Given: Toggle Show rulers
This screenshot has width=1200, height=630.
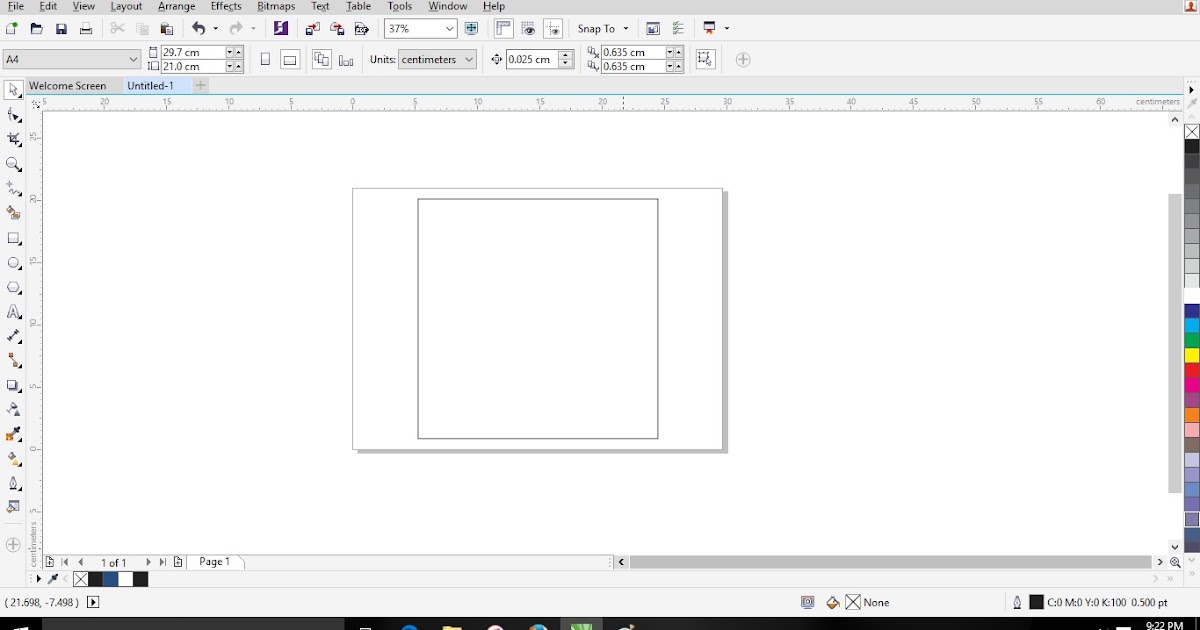Looking at the screenshot, I should tap(503, 29).
